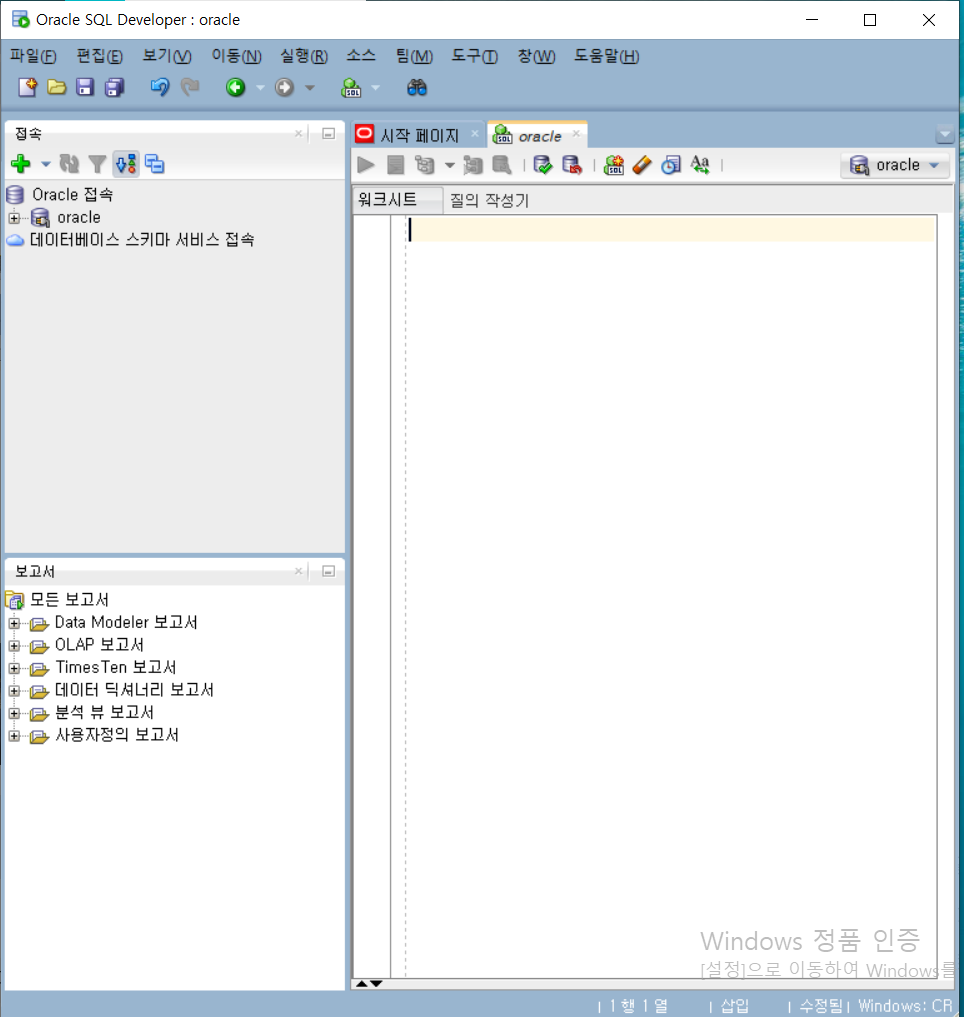The width and height of the screenshot is (964, 1017).
Task: Minimize the 보고서 panel
Action: [x=328, y=571]
